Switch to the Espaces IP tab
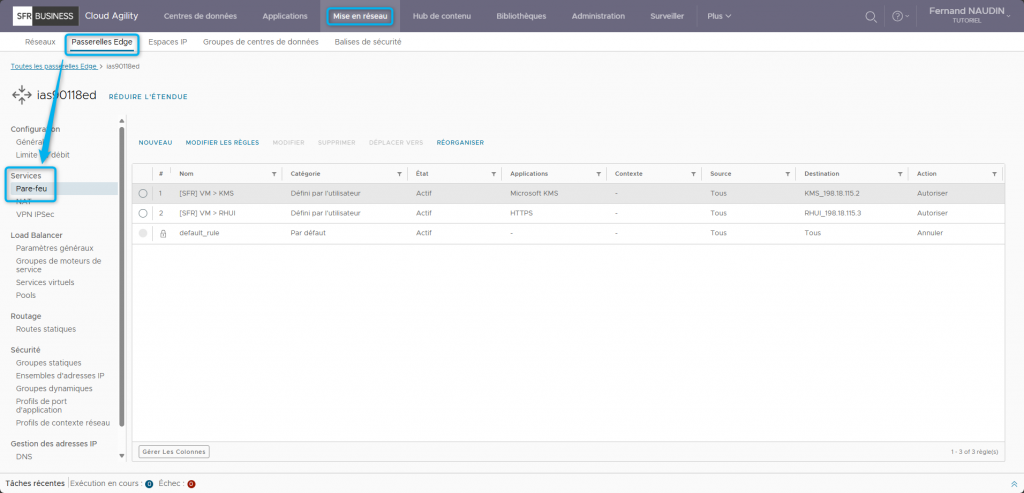The height and width of the screenshot is (493, 1024). (167, 42)
